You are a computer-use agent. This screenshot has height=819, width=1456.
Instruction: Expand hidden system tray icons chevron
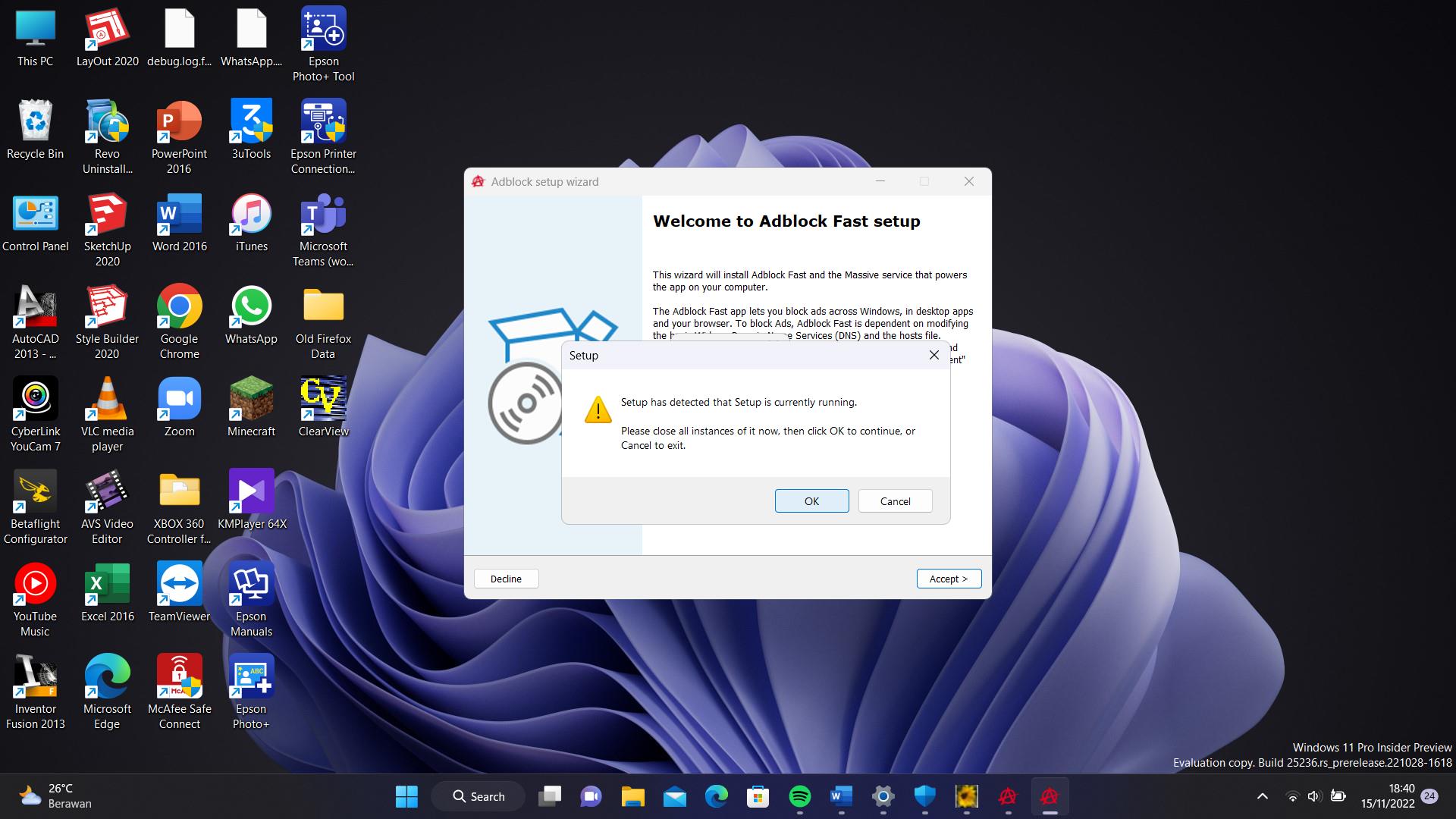point(1262,796)
